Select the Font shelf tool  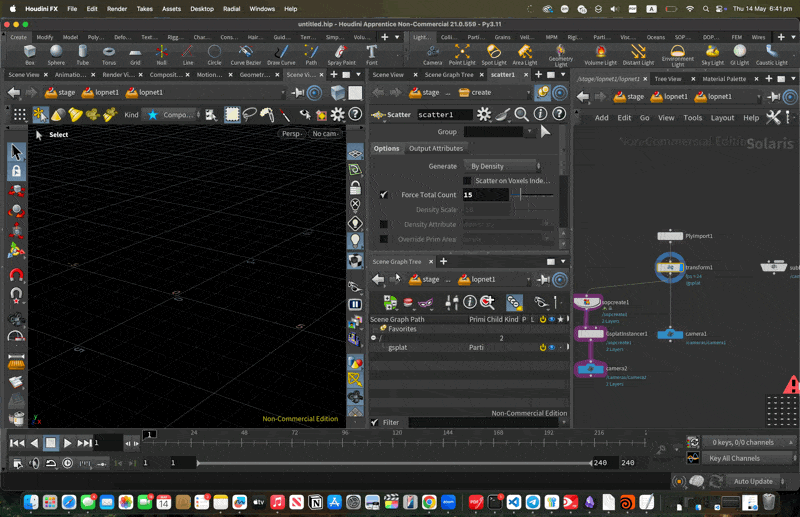coord(371,54)
